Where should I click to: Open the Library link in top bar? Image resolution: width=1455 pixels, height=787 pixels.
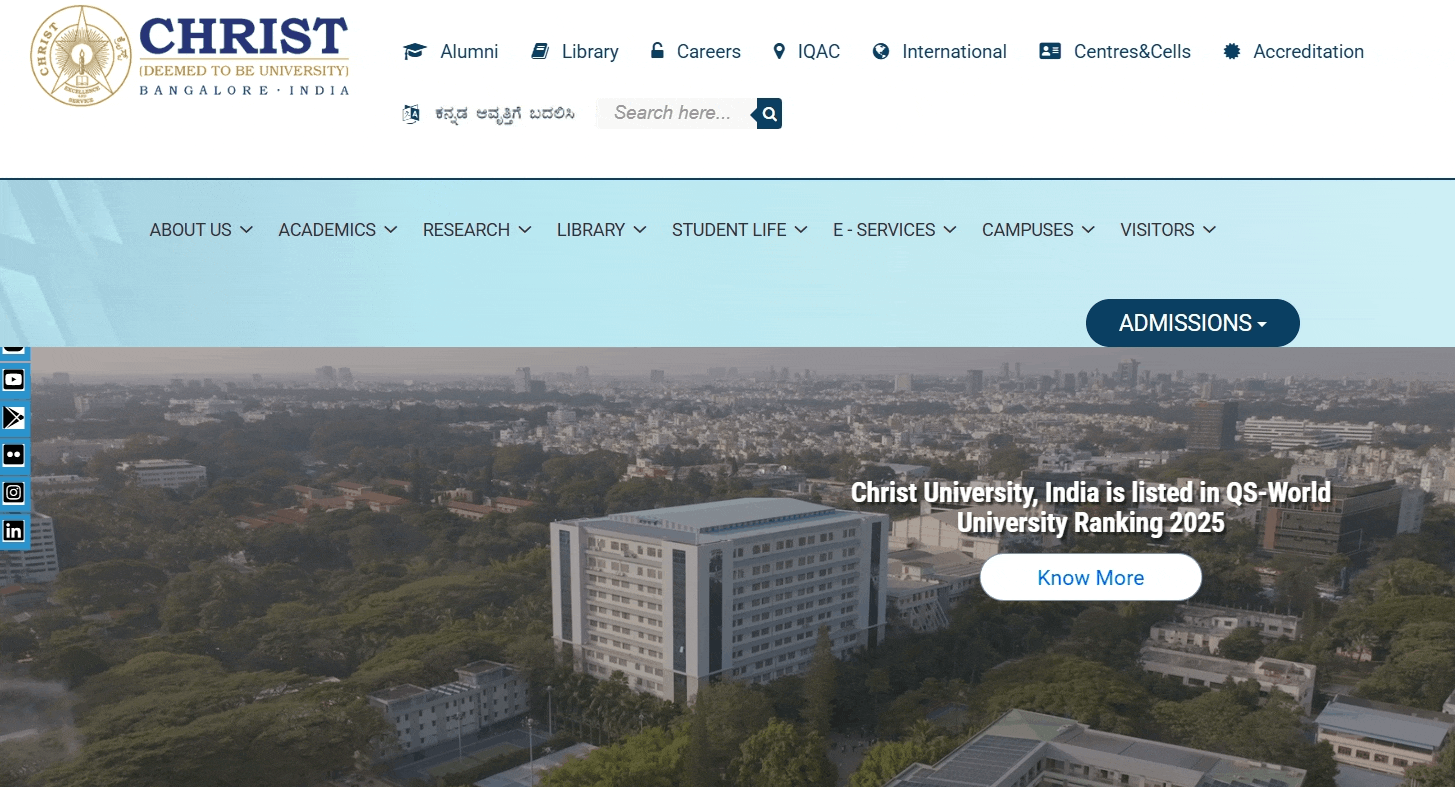point(590,51)
